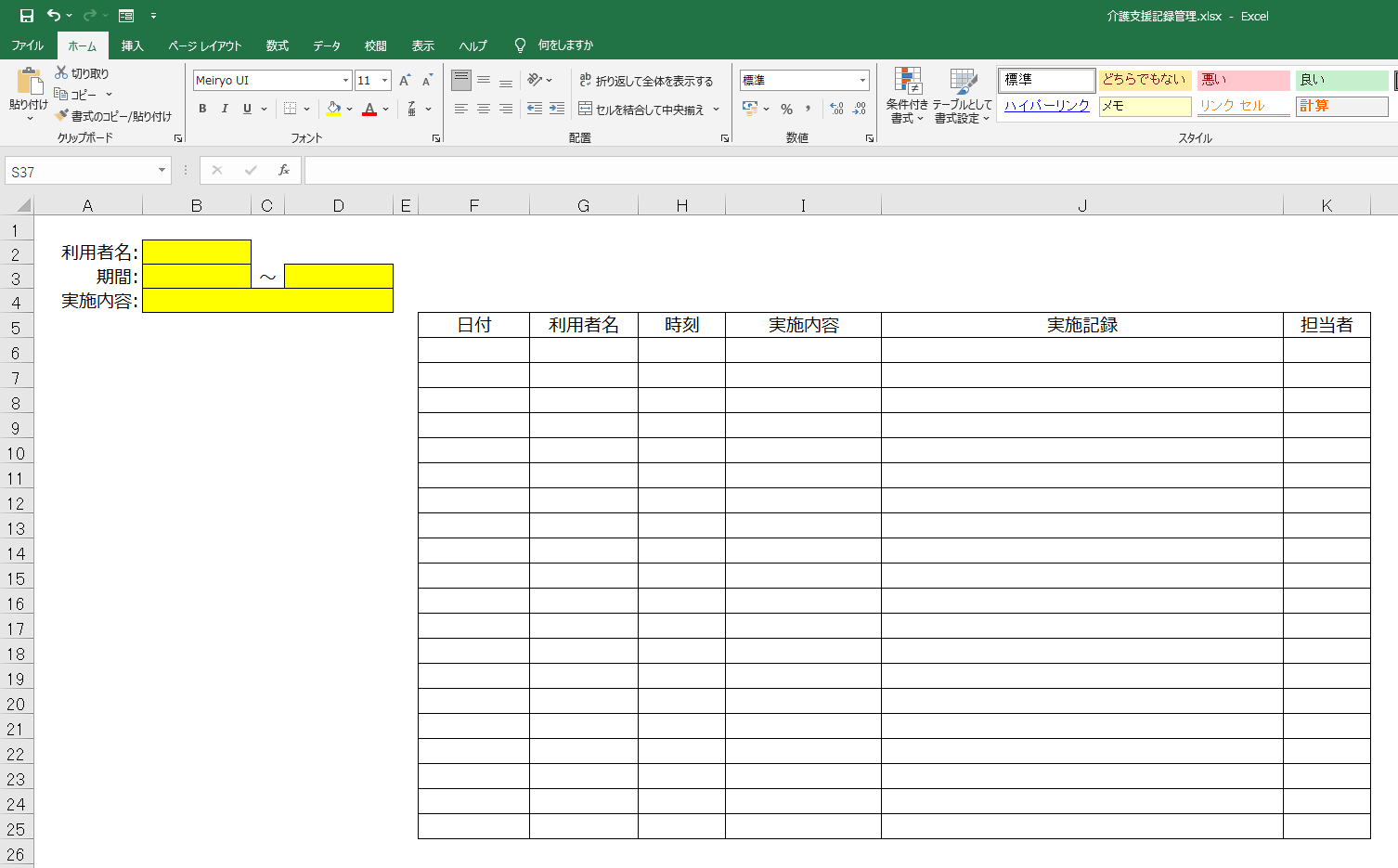This screenshot has height=868, width=1398.
Task: Switch to the ページ レイアウト tab
Action: tap(205, 45)
